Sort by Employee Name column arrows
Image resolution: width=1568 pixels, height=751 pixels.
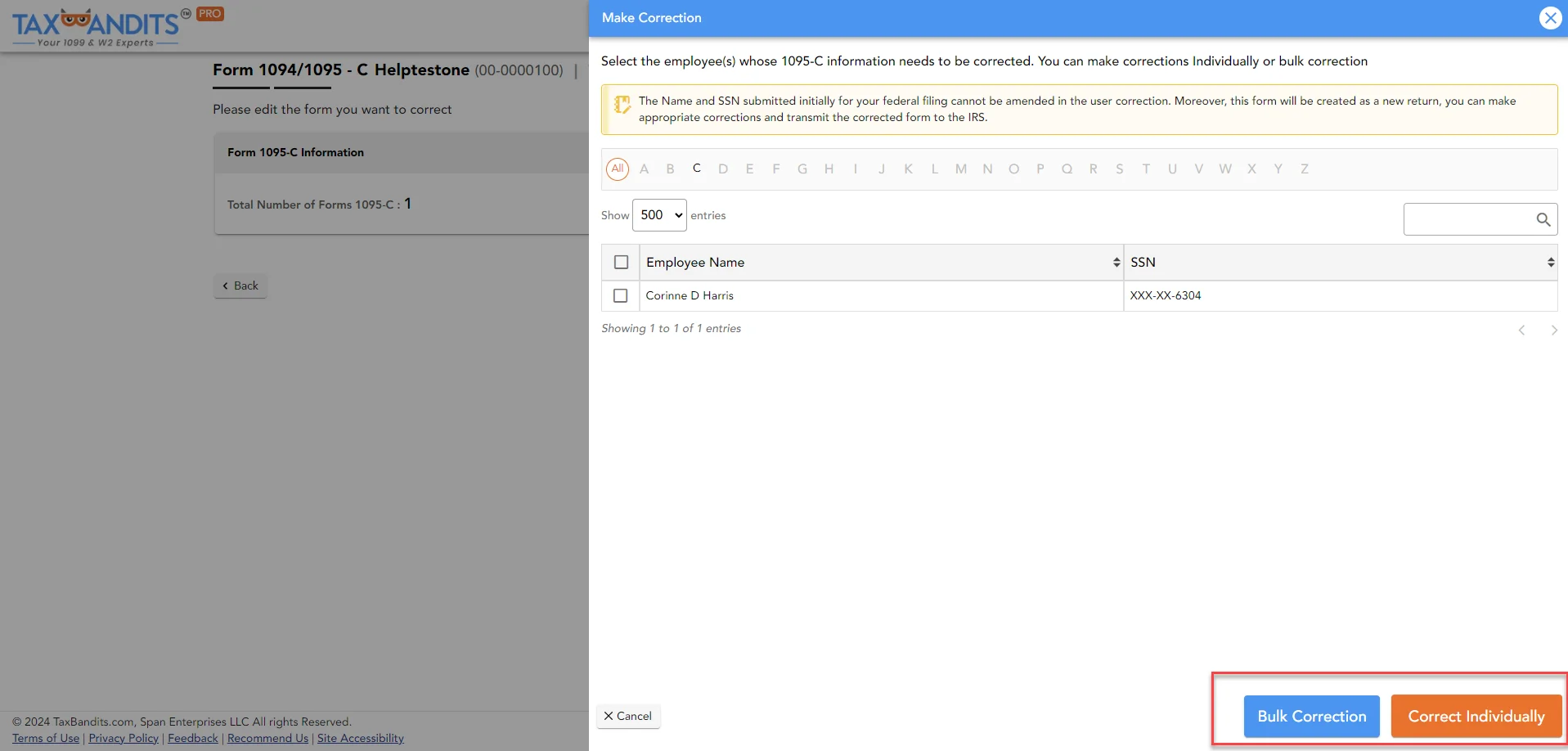tap(1116, 263)
